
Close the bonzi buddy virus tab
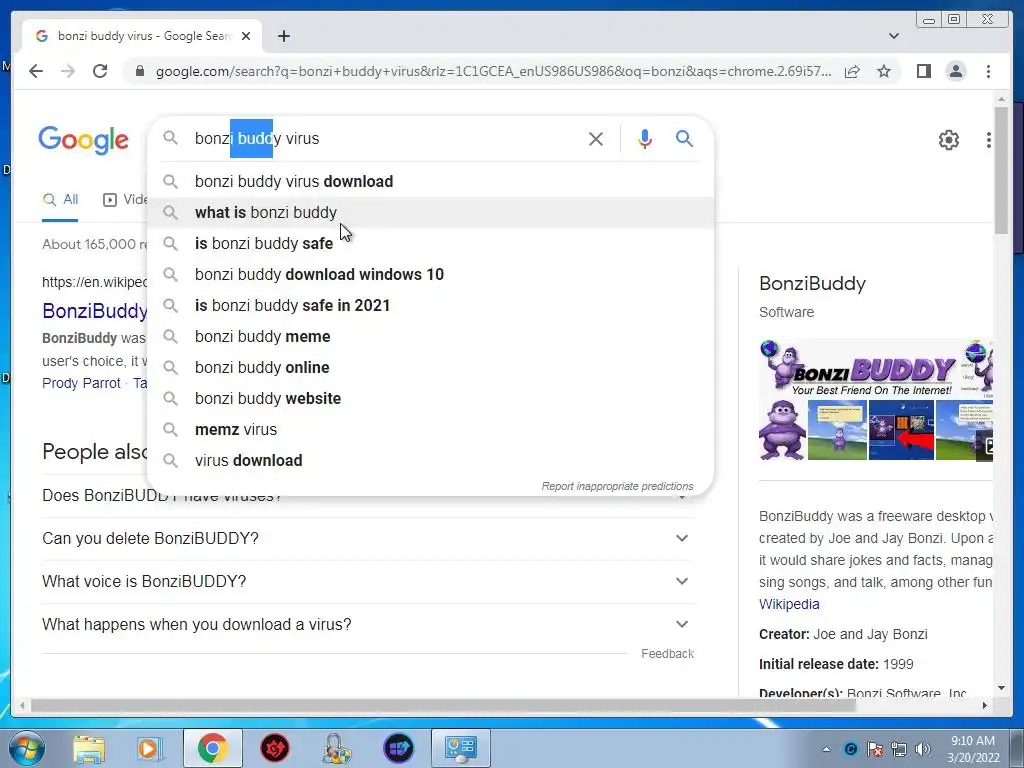(246, 36)
